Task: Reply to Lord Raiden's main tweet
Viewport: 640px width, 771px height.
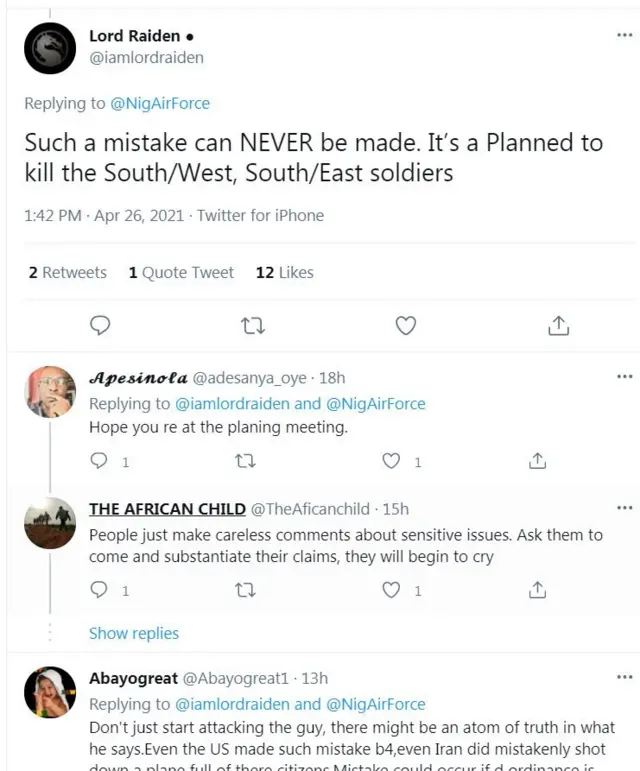Action: point(100,325)
